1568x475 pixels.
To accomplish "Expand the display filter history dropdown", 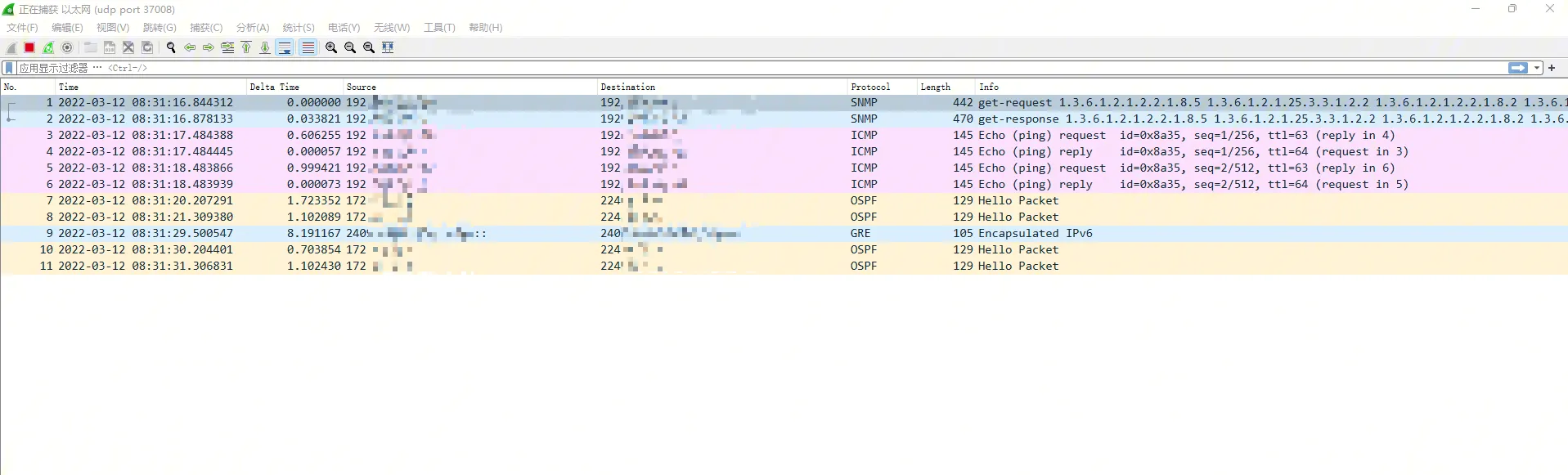I will [1537, 68].
